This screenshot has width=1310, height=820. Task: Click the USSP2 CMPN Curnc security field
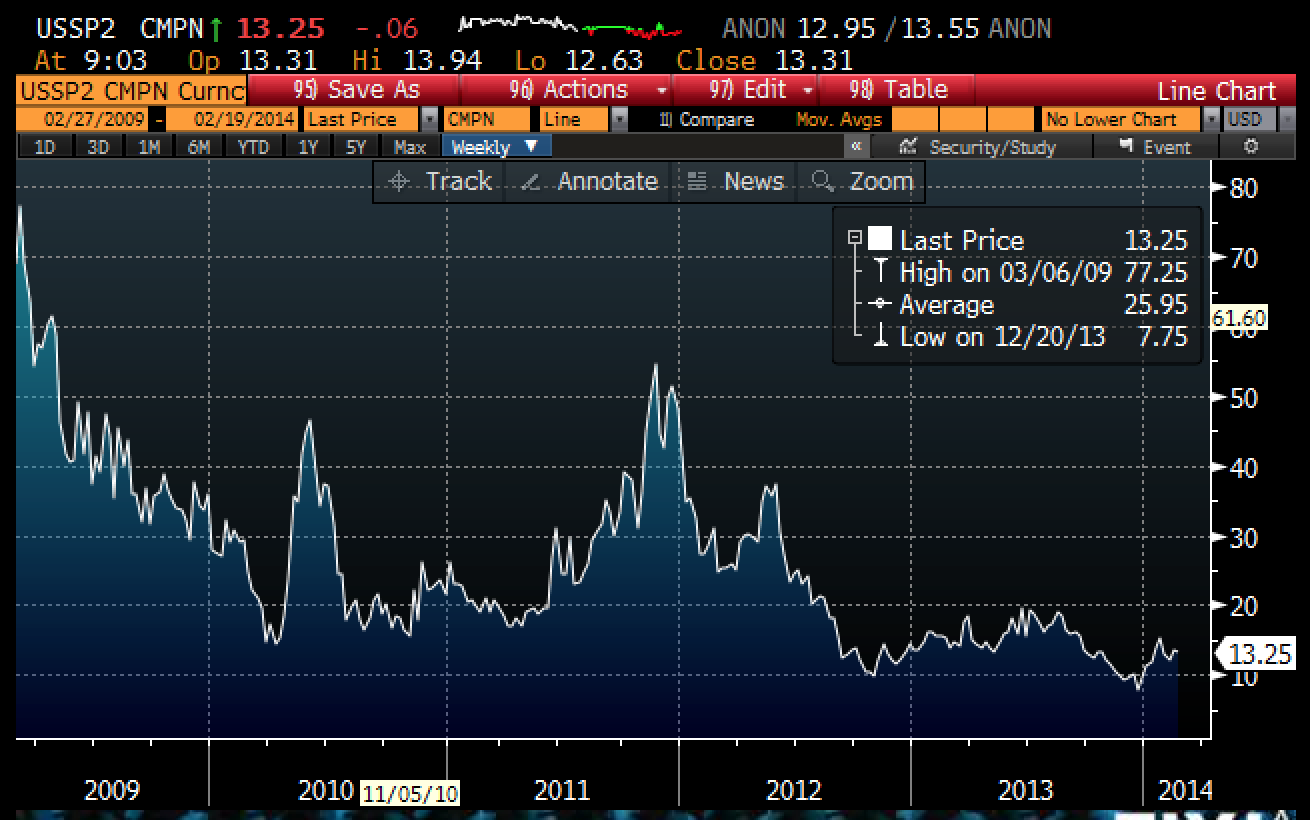tap(132, 90)
